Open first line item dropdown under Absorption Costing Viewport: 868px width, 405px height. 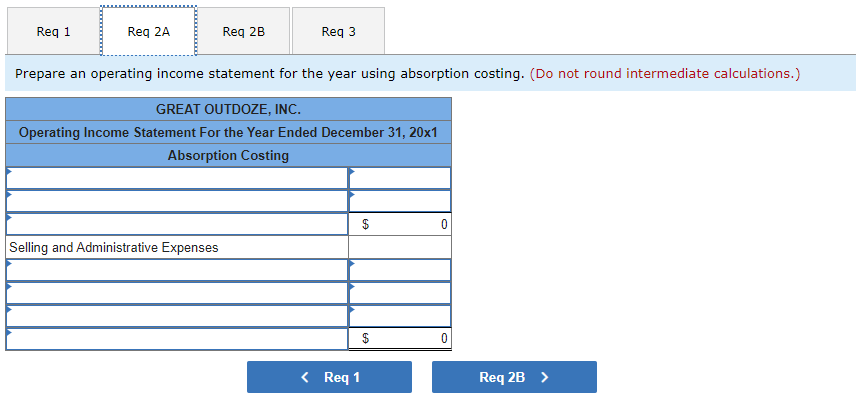click(x=177, y=178)
